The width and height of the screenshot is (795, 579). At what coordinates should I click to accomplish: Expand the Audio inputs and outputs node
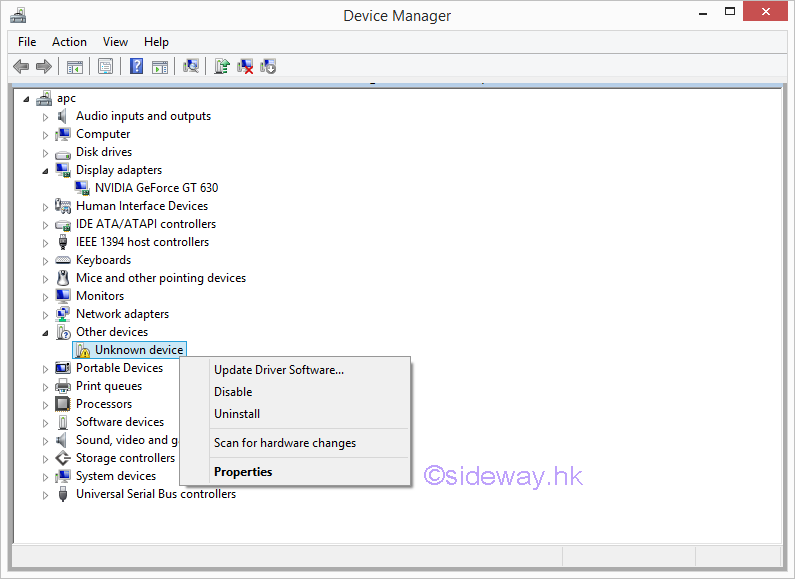pyautogui.click(x=45, y=116)
